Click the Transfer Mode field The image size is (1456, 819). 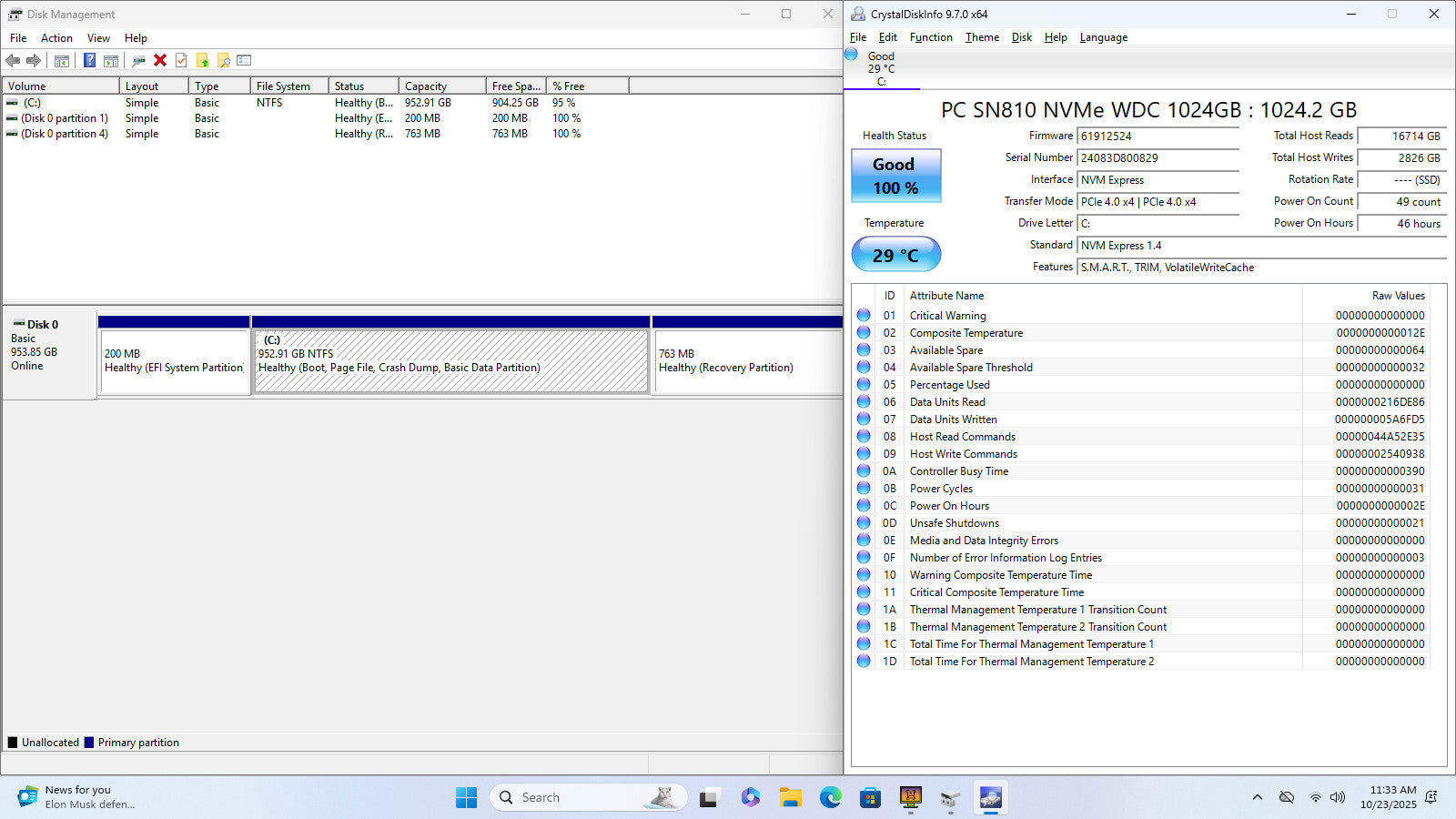click(x=1158, y=201)
